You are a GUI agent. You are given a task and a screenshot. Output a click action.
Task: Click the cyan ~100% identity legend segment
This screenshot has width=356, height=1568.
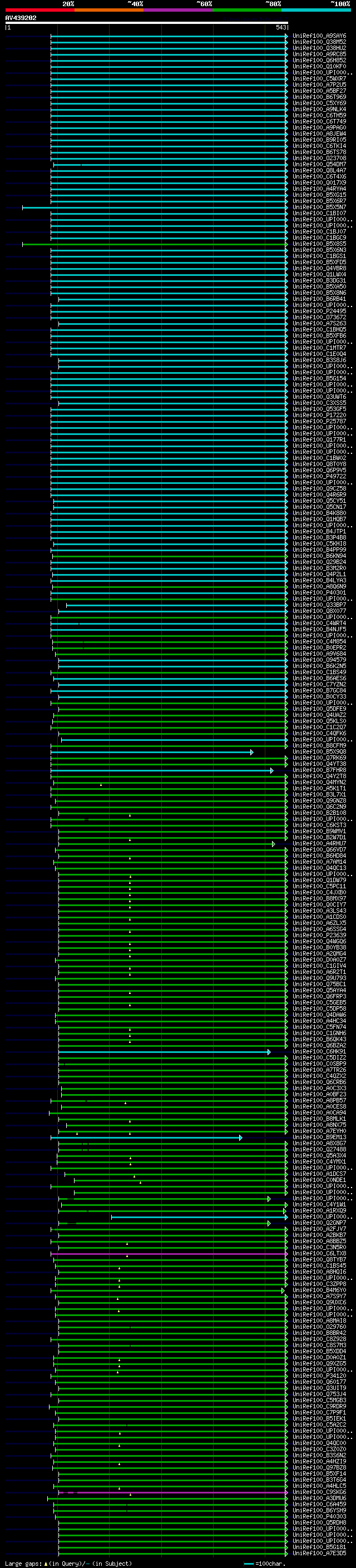(x=316, y=10)
